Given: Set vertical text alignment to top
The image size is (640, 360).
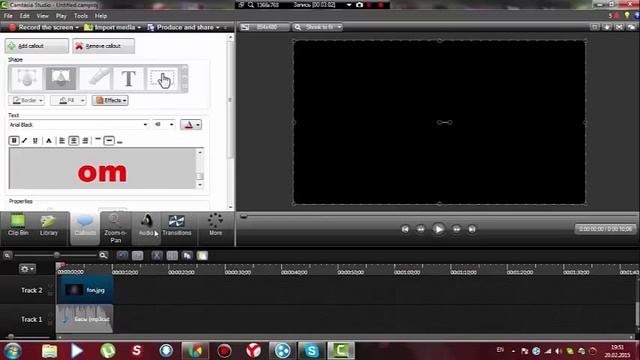Looking at the screenshot, I should click(x=98, y=141).
